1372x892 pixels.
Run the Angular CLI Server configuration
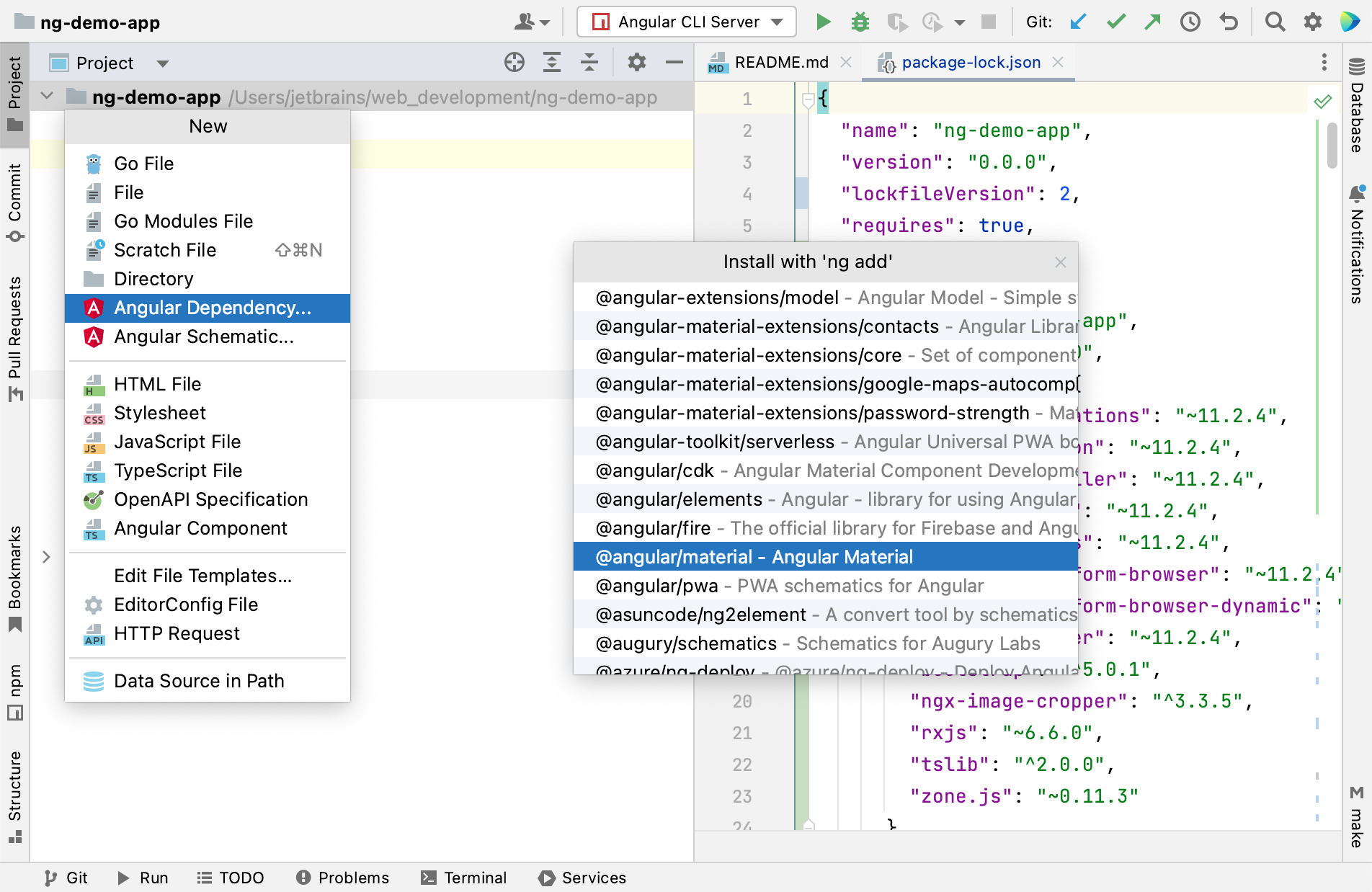tap(823, 22)
